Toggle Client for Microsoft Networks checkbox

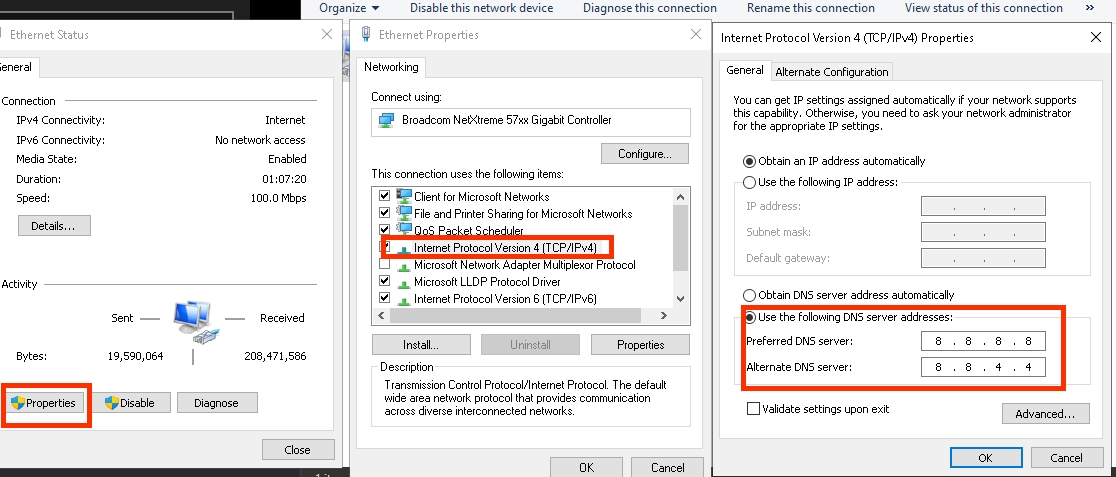pyautogui.click(x=385, y=195)
